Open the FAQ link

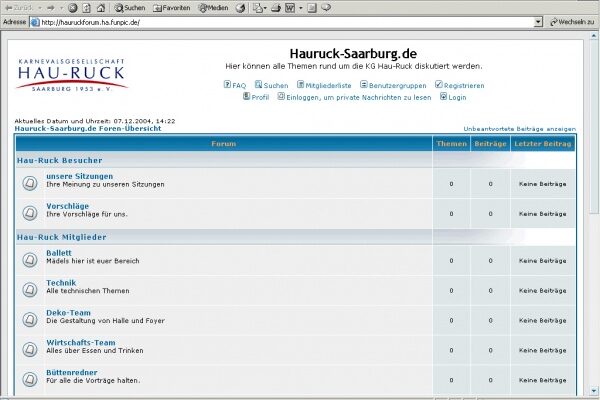239,86
